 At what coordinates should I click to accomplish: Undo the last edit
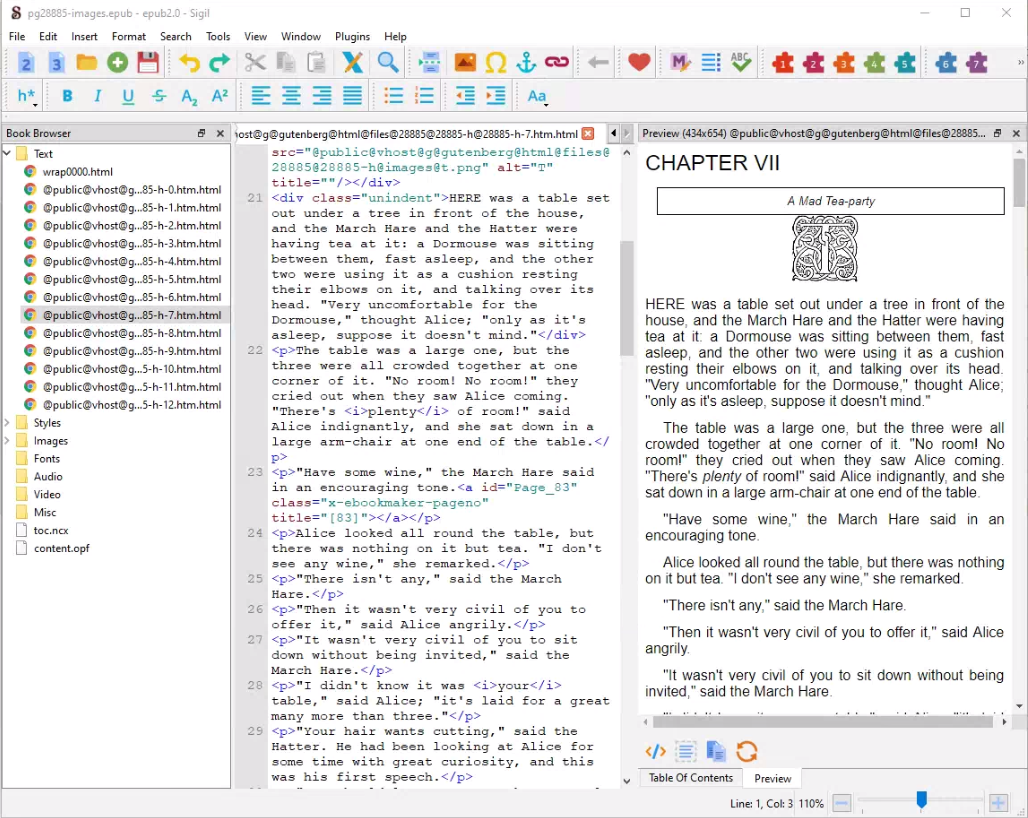click(x=190, y=61)
